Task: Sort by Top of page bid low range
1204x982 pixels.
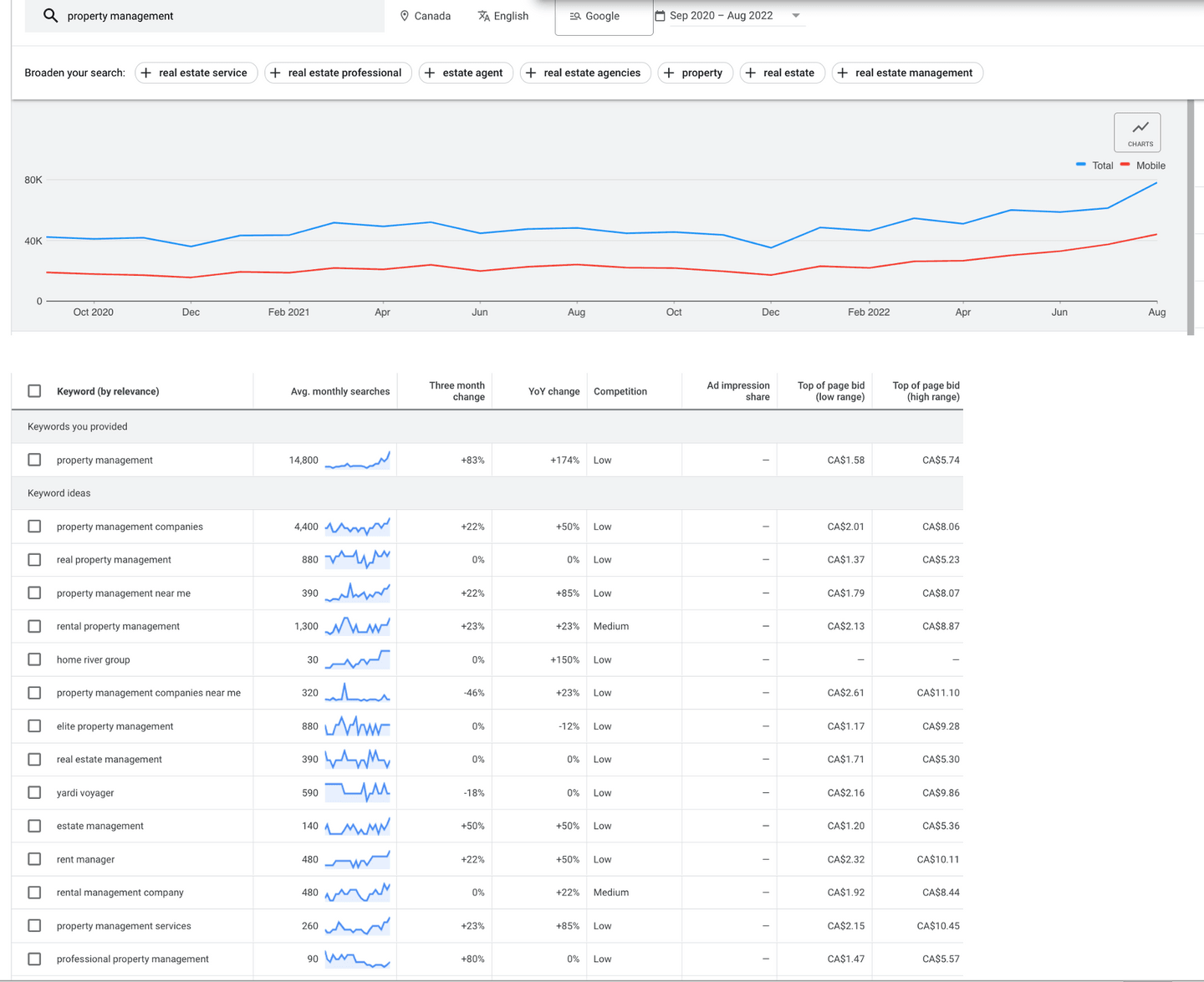Action: pyautogui.click(x=831, y=391)
